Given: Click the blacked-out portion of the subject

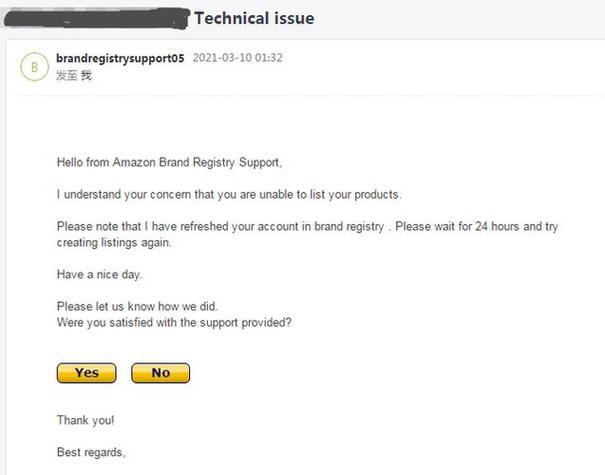Looking at the screenshot, I should (x=97, y=19).
